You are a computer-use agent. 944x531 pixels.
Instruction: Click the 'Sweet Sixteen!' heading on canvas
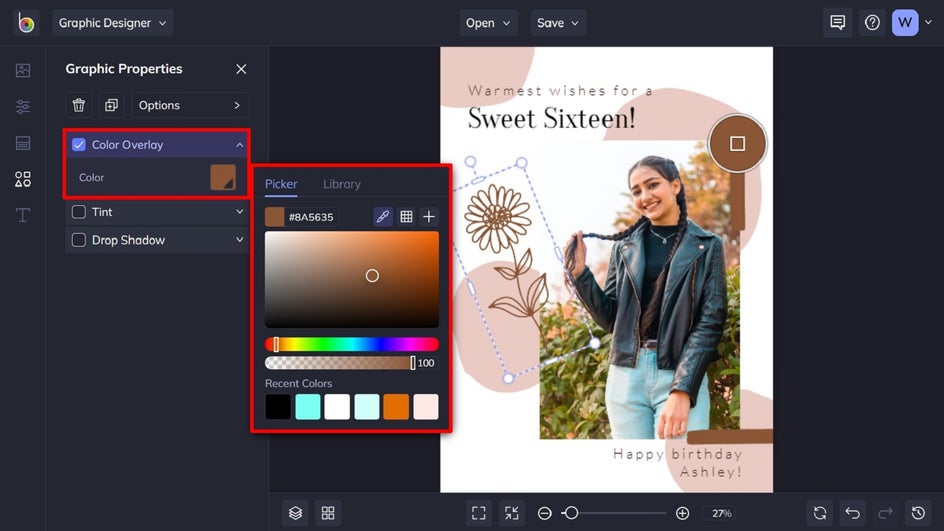click(x=551, y=117)
